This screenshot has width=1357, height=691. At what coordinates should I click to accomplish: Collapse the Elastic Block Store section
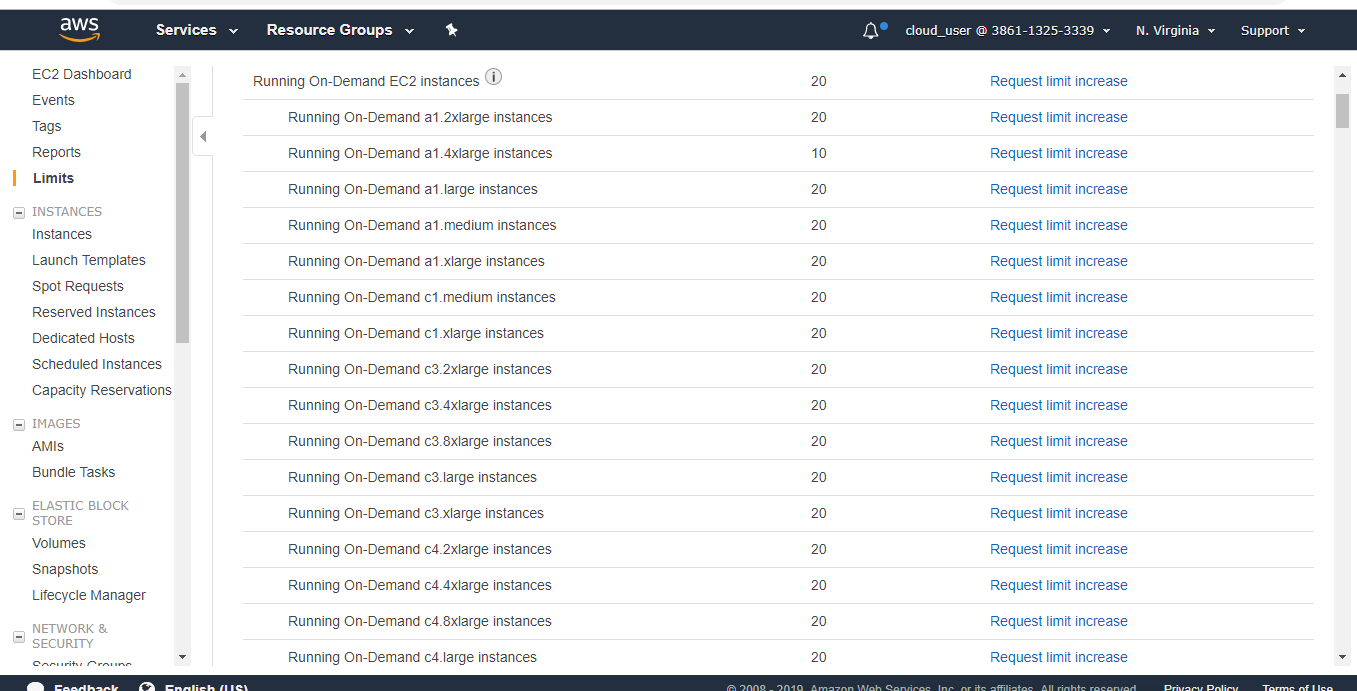[x=18, y=513]
